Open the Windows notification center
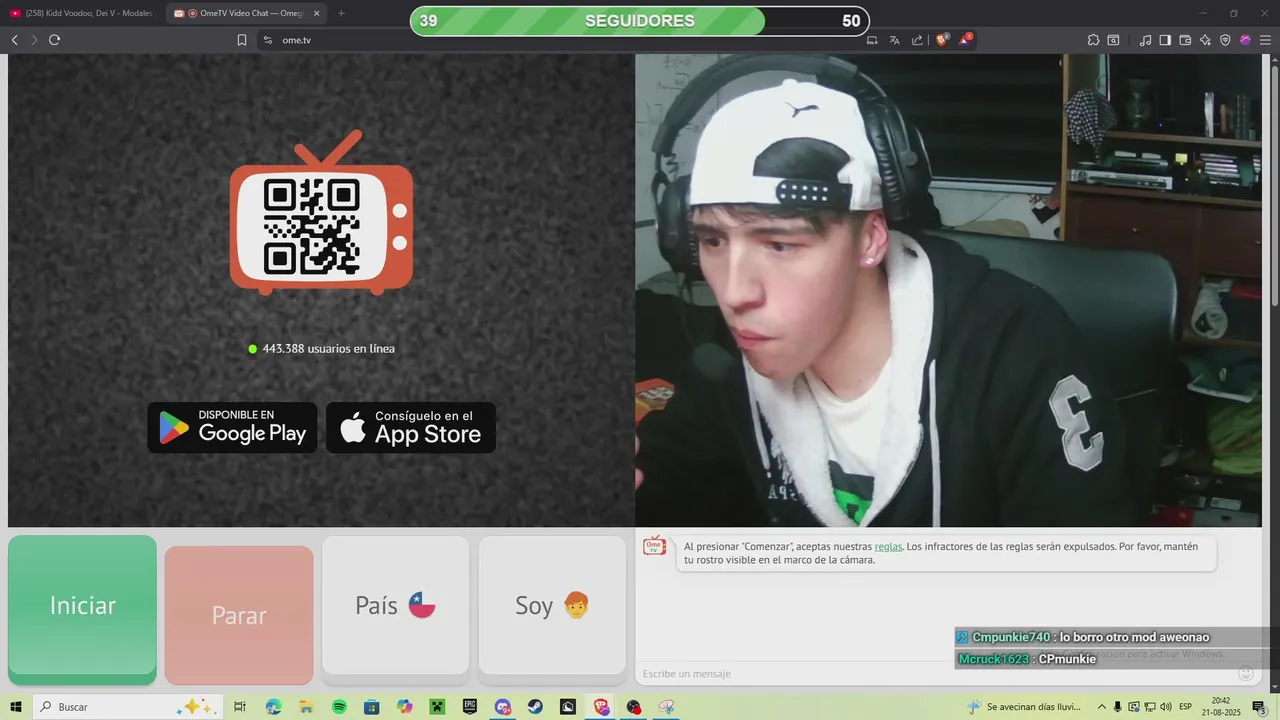1280x720 pixels. pos(1259,707)
